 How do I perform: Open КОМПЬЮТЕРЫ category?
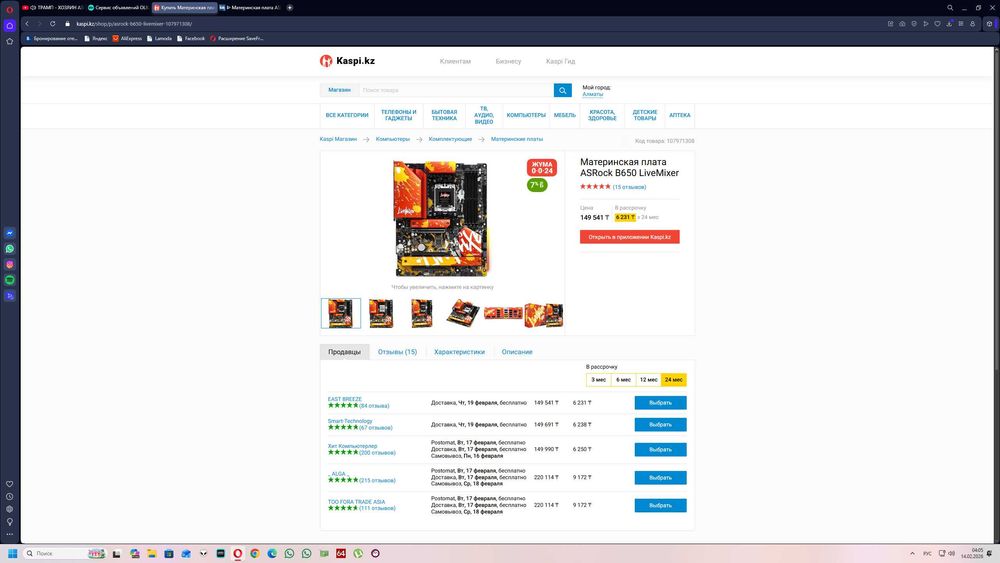pyautogui.click(x=526, y=115)
